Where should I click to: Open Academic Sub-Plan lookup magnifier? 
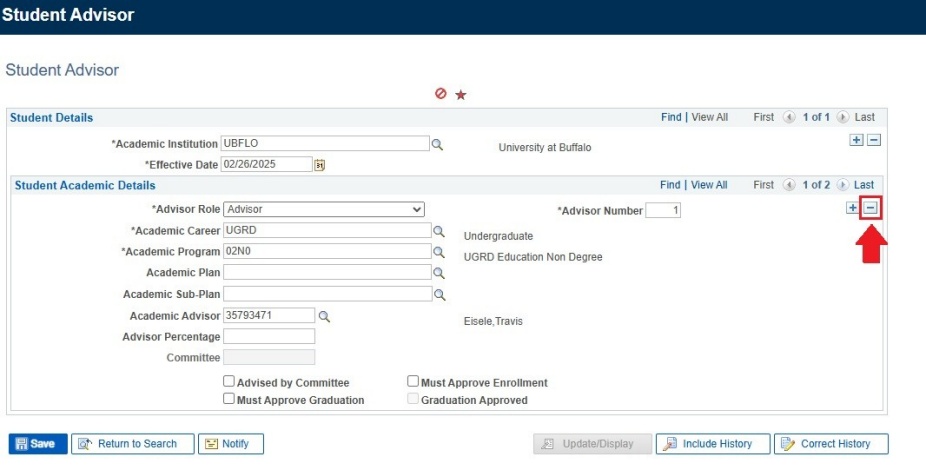point(439,294)
